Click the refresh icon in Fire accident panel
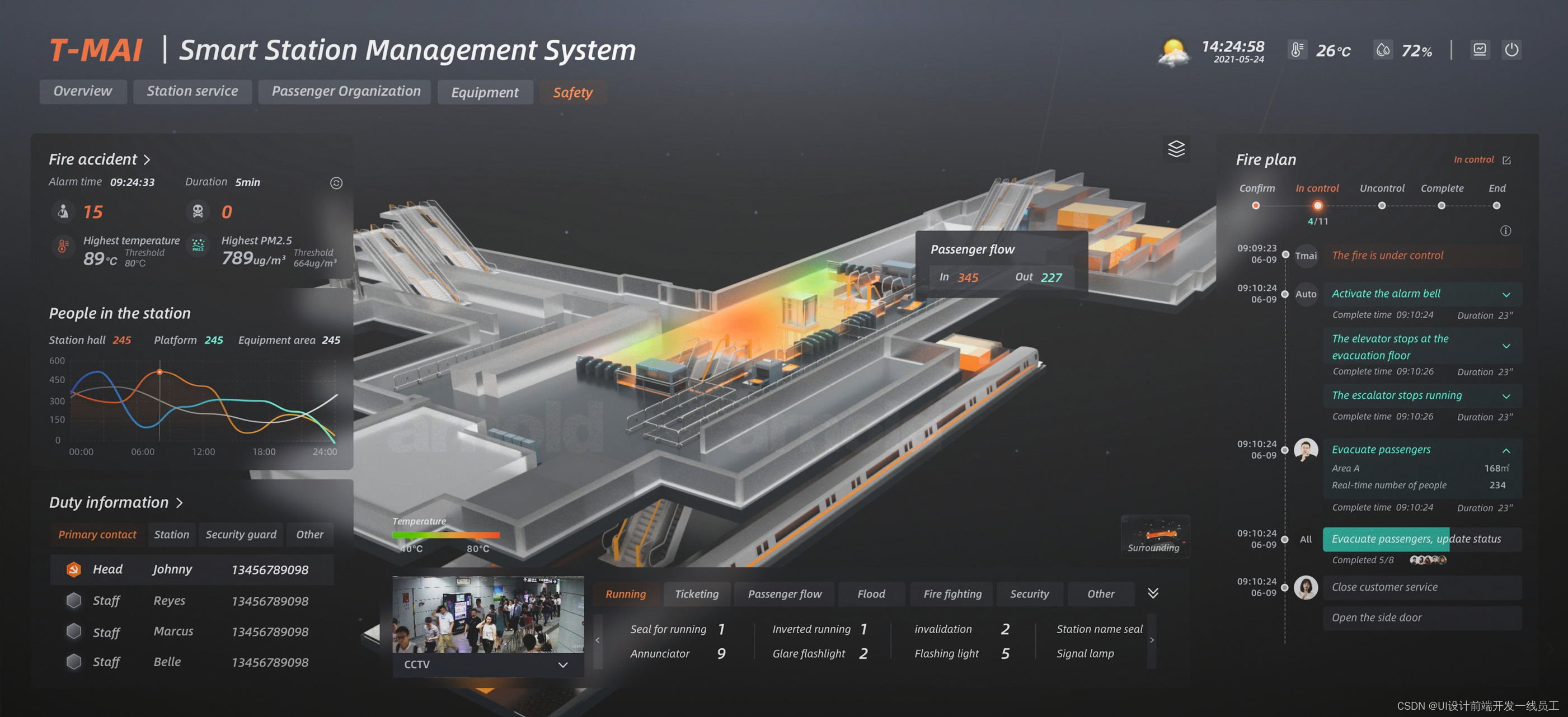 click(336, 183)
